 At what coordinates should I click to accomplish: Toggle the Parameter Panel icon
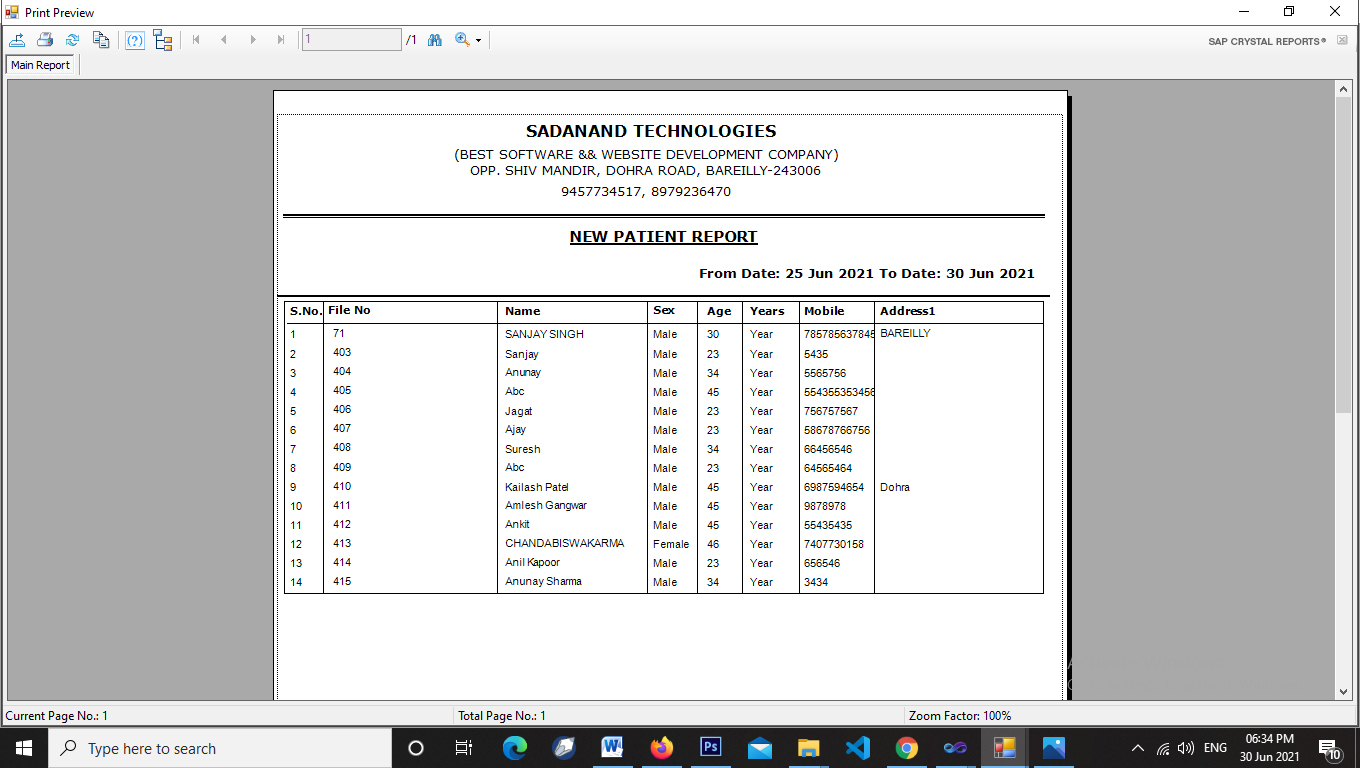[x=135, y=40]
